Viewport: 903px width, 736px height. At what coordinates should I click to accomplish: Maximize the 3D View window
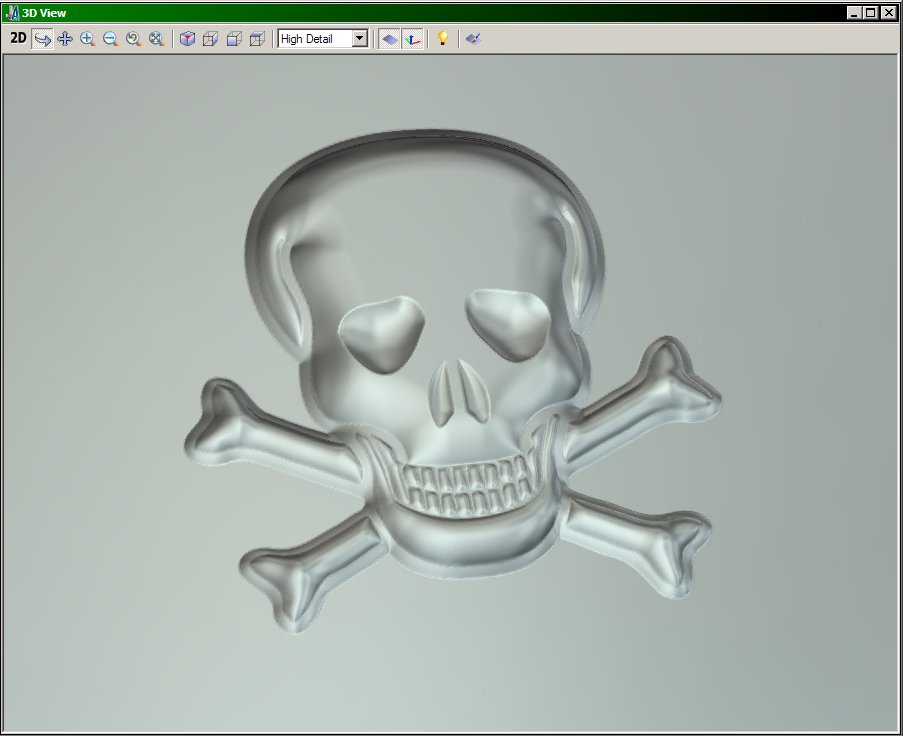click(x=870, y=13)
